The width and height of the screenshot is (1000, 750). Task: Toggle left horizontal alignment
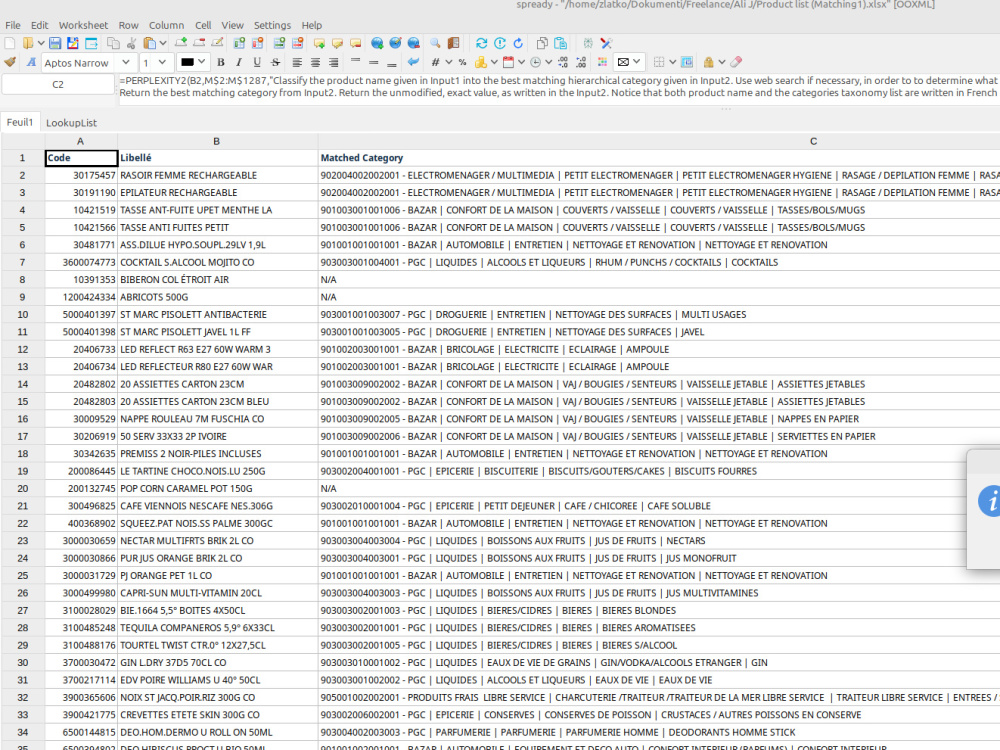(297, 62)
